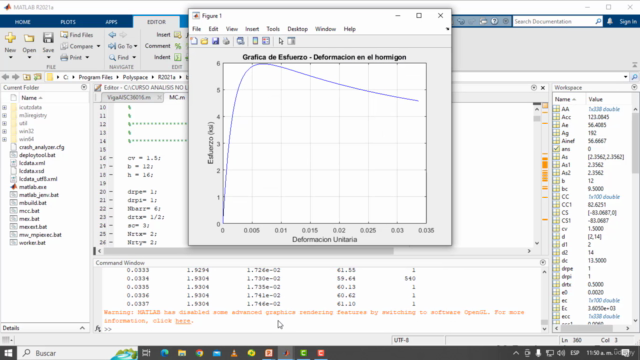Open the Insert menu in Figure 1

coord(252,29)
